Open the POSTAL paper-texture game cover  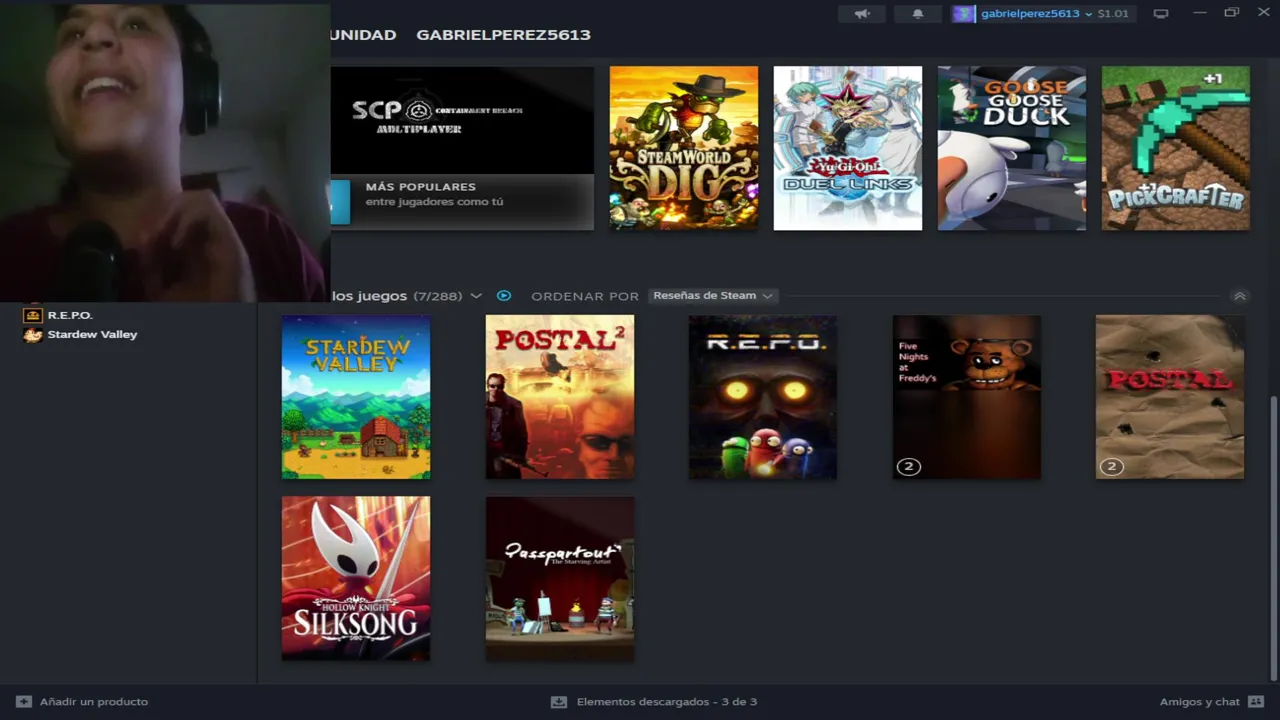point(1170,397)
